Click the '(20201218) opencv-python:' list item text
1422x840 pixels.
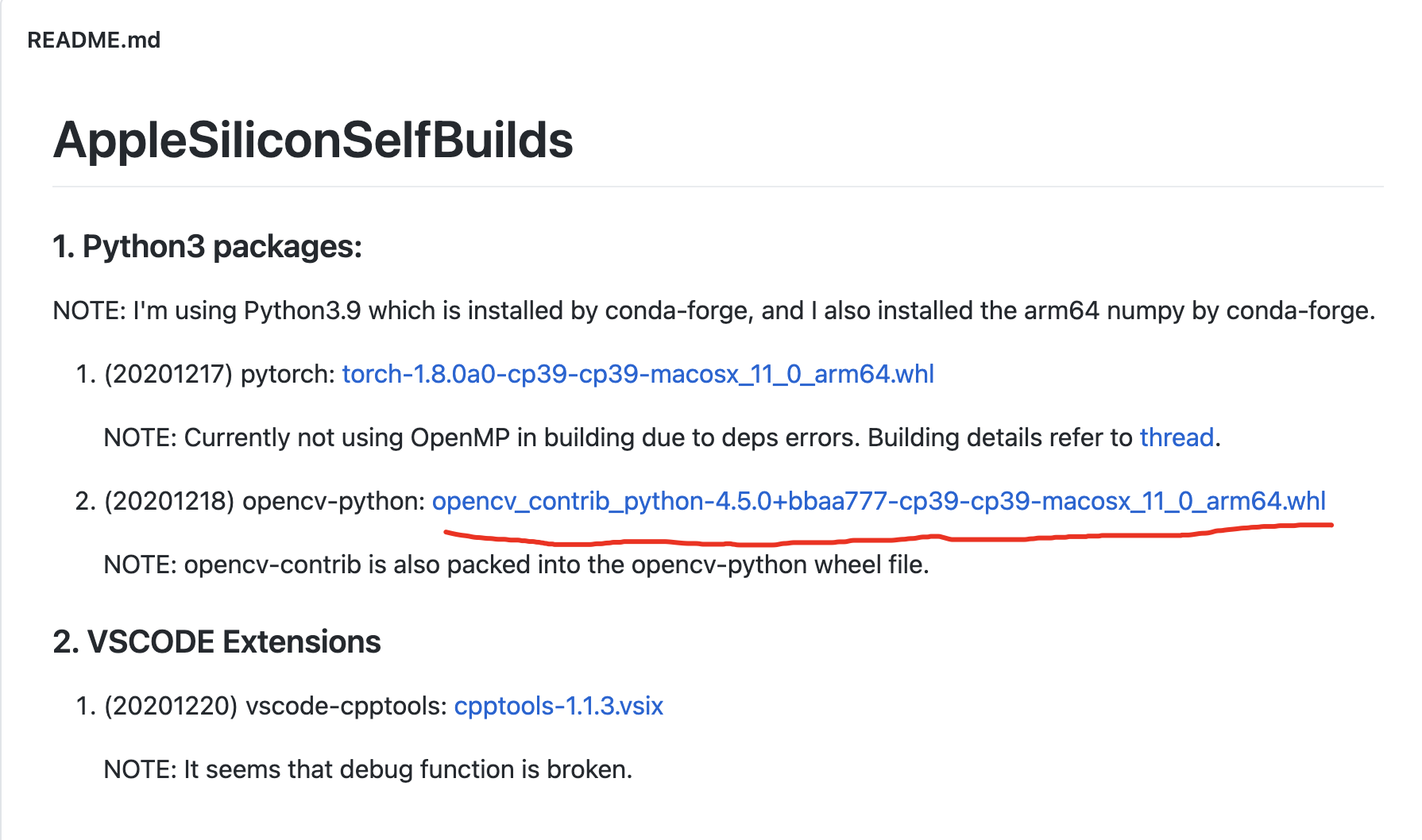(265, 501)
